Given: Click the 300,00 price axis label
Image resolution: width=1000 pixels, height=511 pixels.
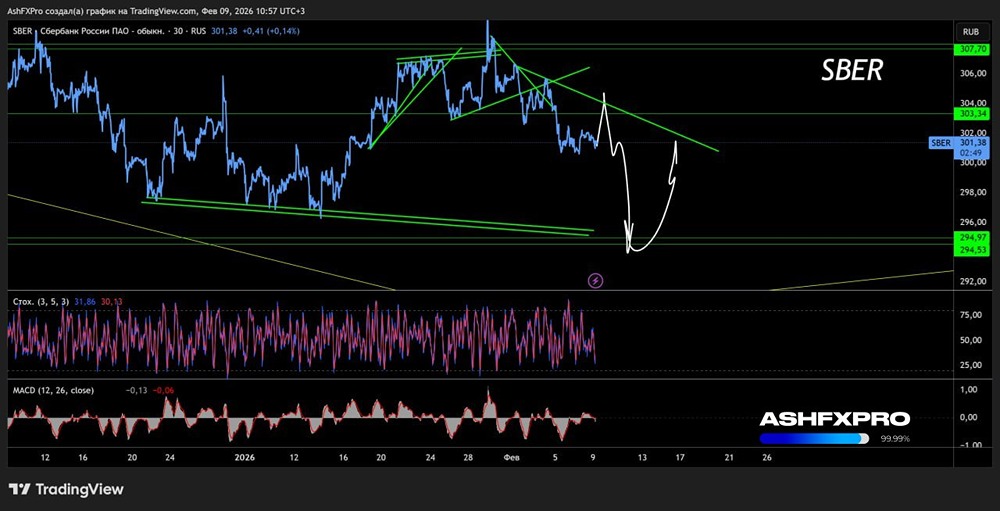Looking at the screenshot, I should click(971, 163).
